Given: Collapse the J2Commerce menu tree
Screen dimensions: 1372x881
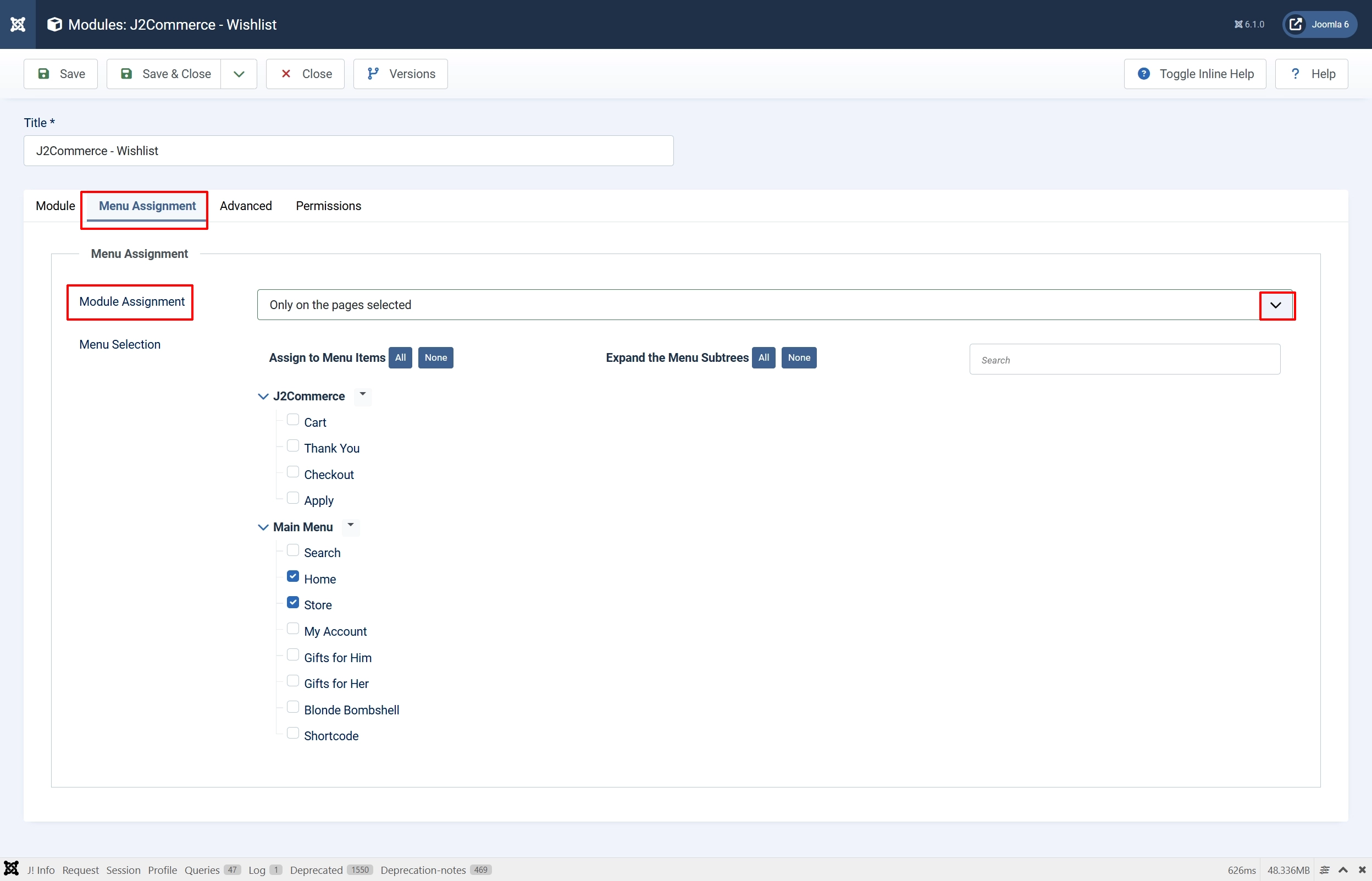Looking at the screenshot, I should [263, 397].
